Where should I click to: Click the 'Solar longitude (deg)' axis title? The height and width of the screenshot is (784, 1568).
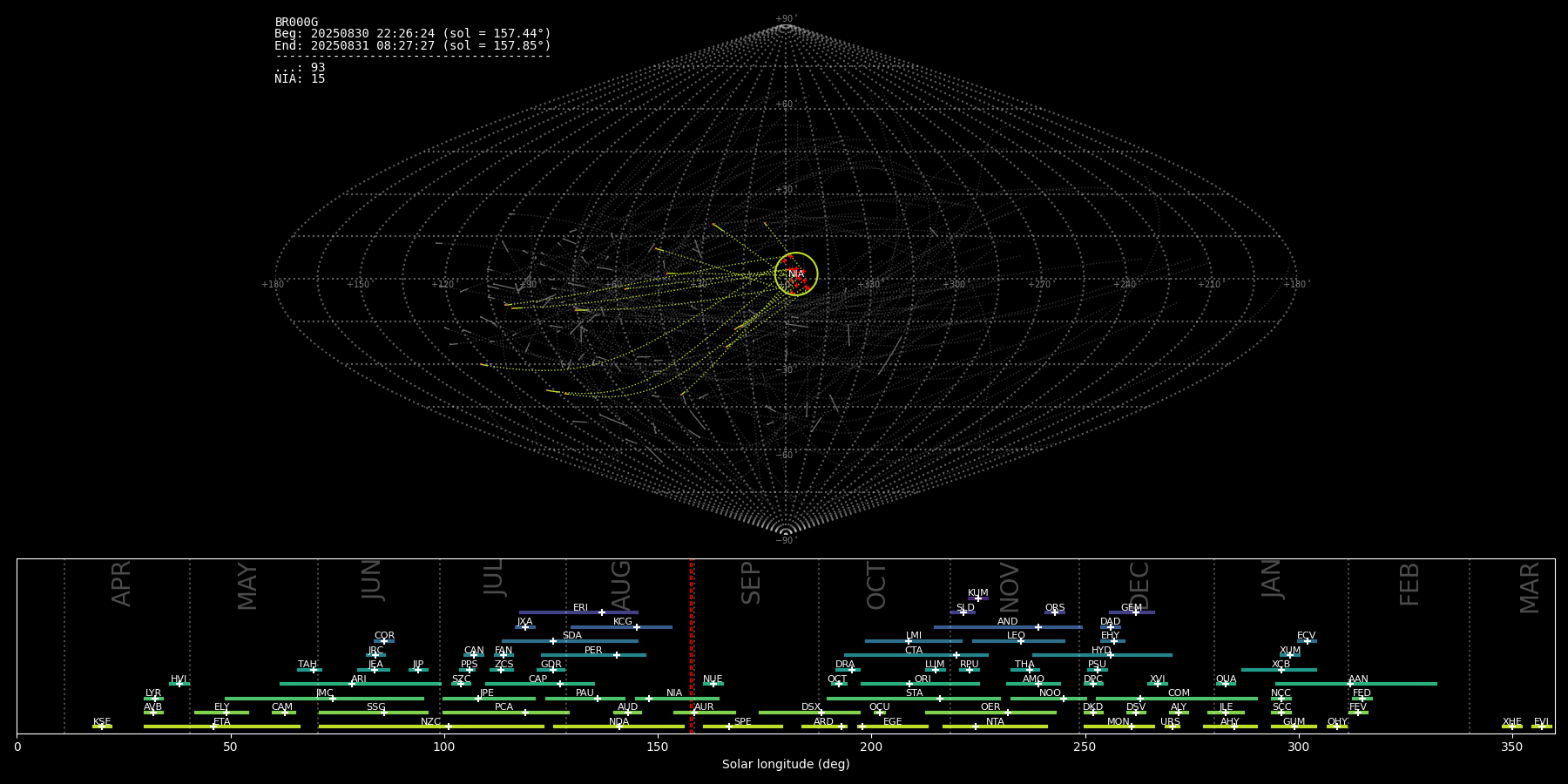click(786, 764)
